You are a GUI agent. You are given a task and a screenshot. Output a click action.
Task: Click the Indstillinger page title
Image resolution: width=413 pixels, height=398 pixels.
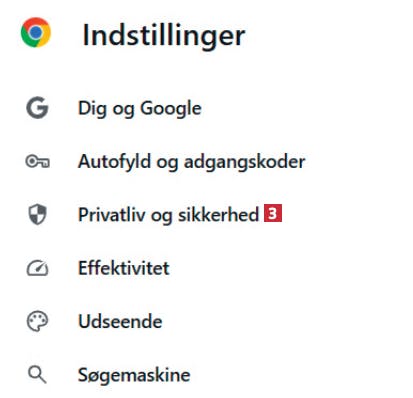pyautogui.click(x=164, y=35)
